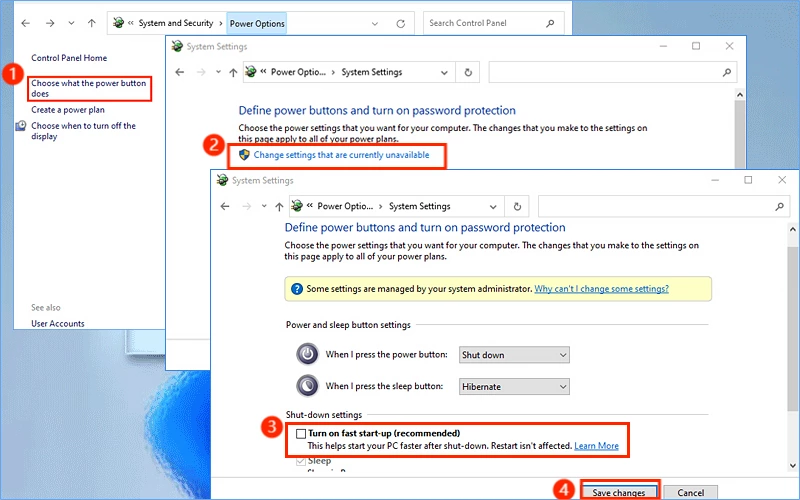Click Back arrow in front System Settings window
The height and width of the screenshot is (500, 800).
point(225,206)
